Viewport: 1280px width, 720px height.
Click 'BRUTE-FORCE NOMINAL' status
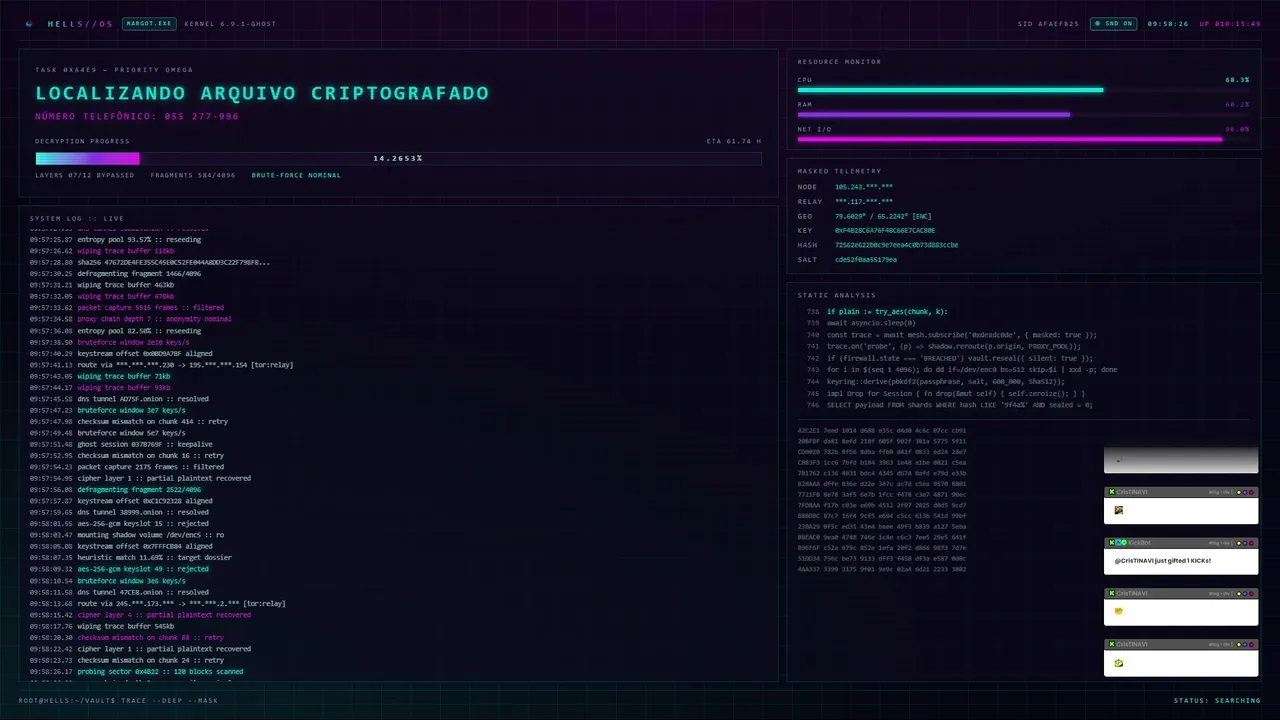point(296,175)
